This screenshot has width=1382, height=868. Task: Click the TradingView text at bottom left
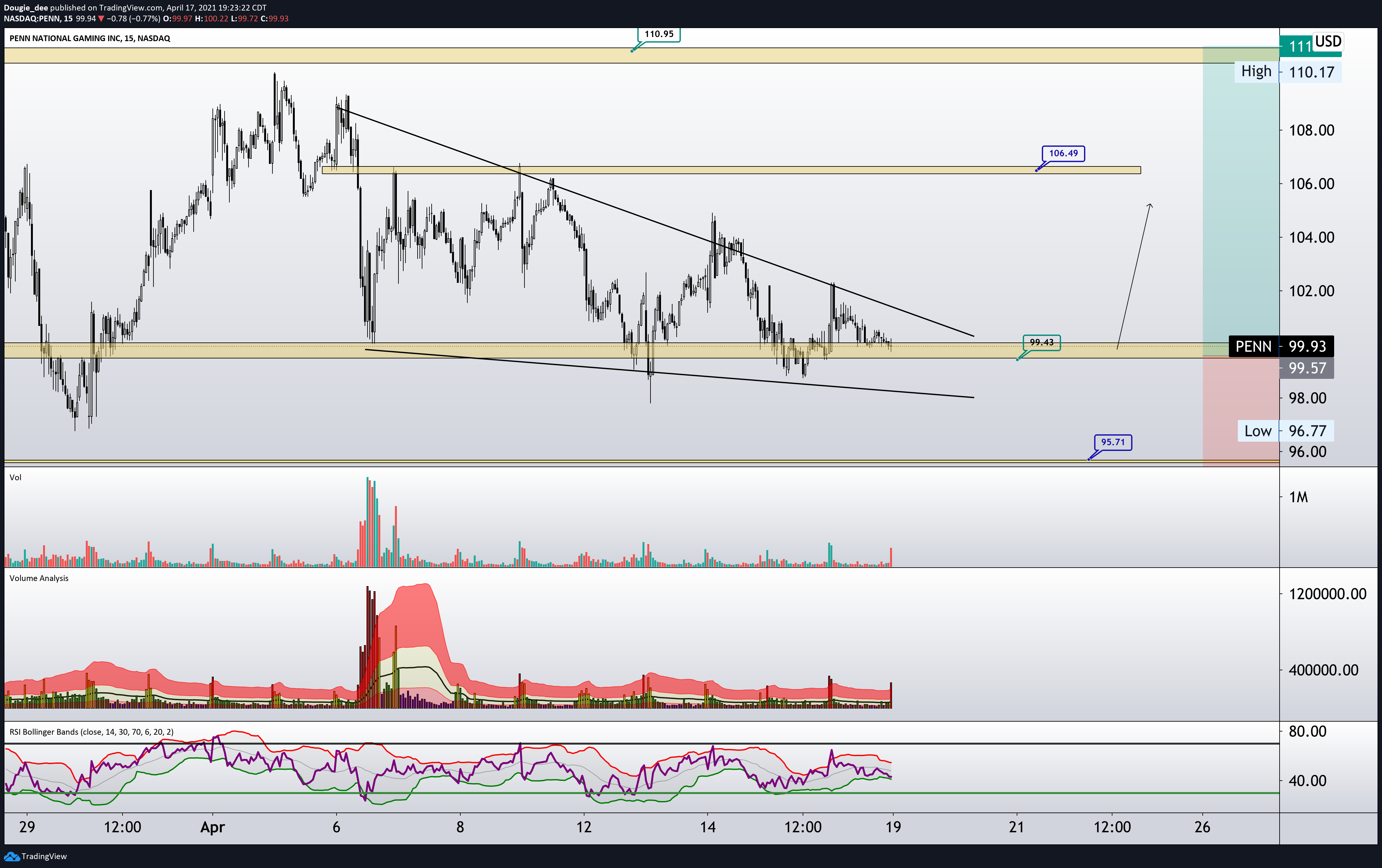coord(44,857)
